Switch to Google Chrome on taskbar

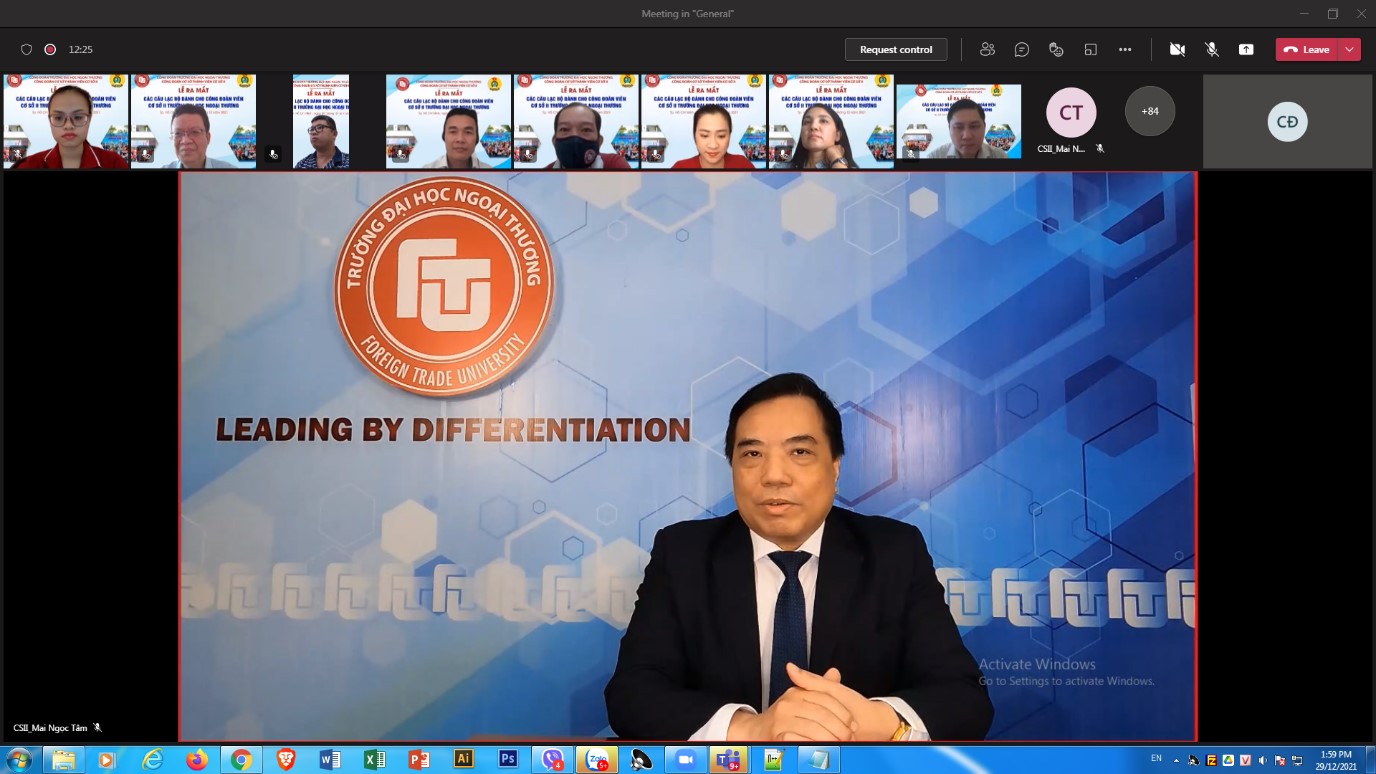tap(241, 760)
